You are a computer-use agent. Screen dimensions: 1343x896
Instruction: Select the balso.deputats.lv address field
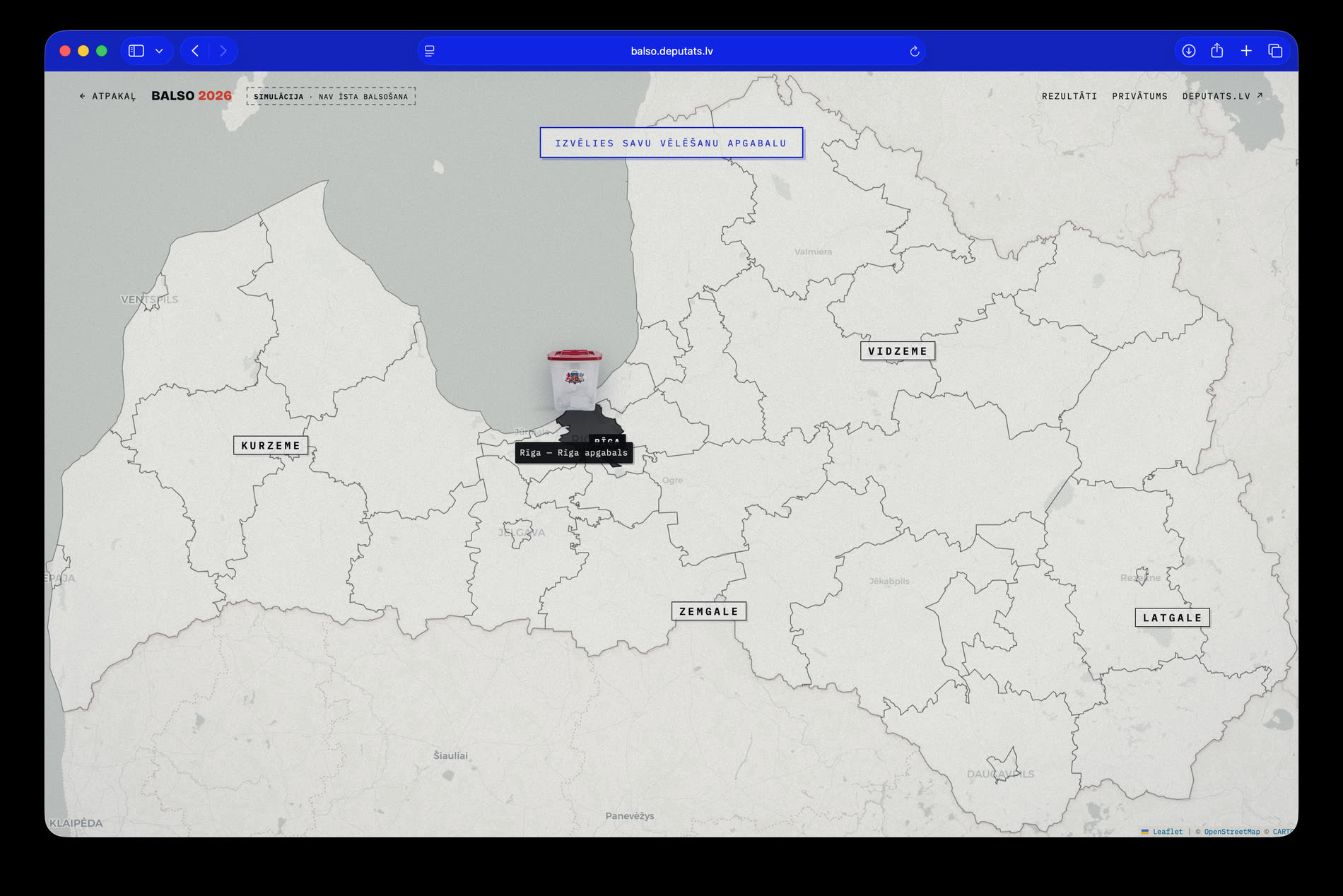pos(671,51)
